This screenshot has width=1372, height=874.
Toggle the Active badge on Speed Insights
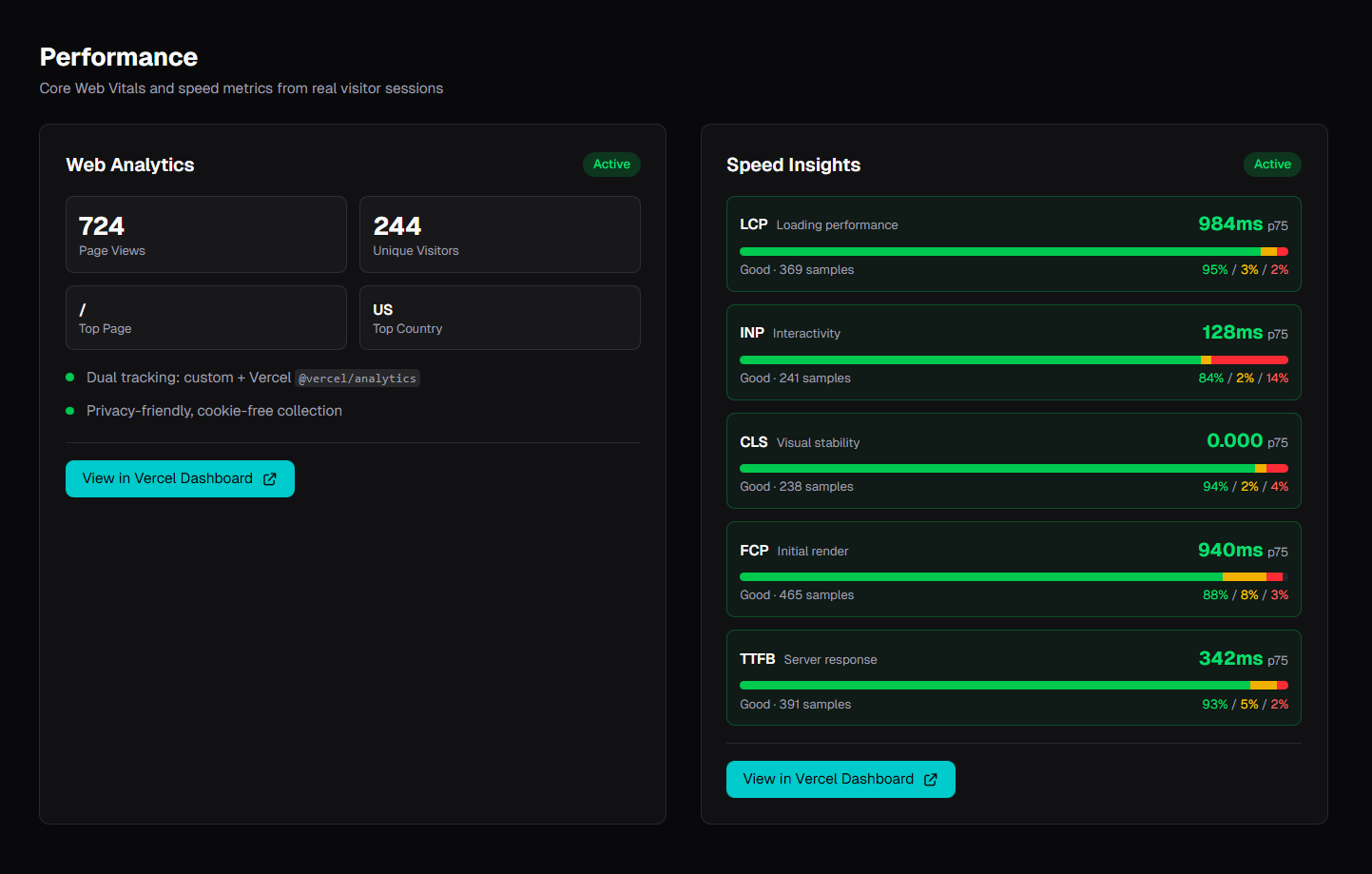pyautogui.click(x=1272, y=164)
